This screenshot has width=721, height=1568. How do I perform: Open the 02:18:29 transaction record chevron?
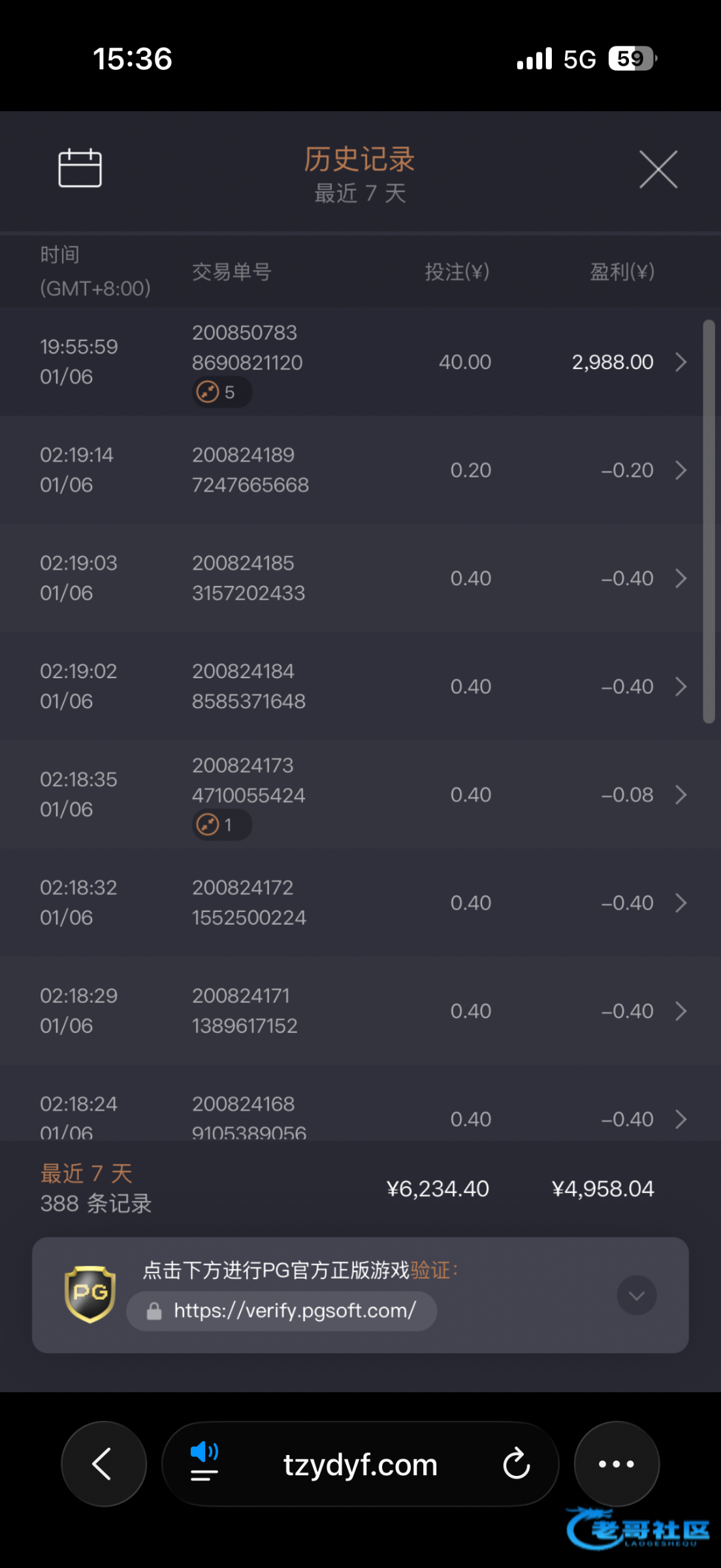point(681,1011)
